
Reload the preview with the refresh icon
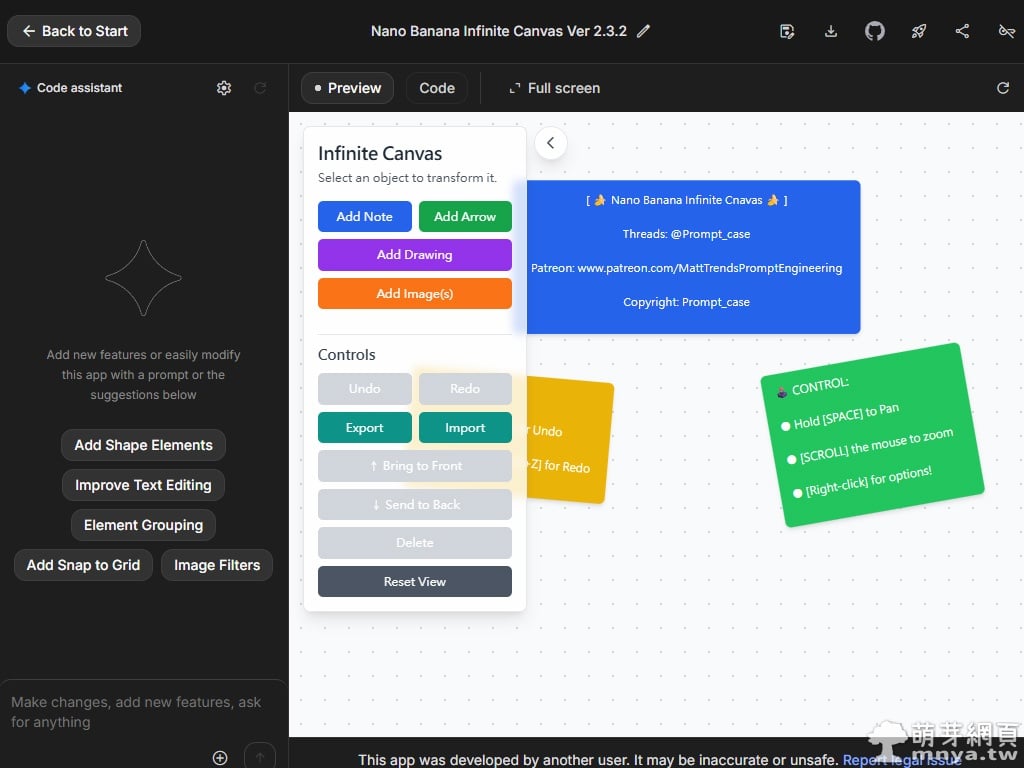(x=1003, y=88)
